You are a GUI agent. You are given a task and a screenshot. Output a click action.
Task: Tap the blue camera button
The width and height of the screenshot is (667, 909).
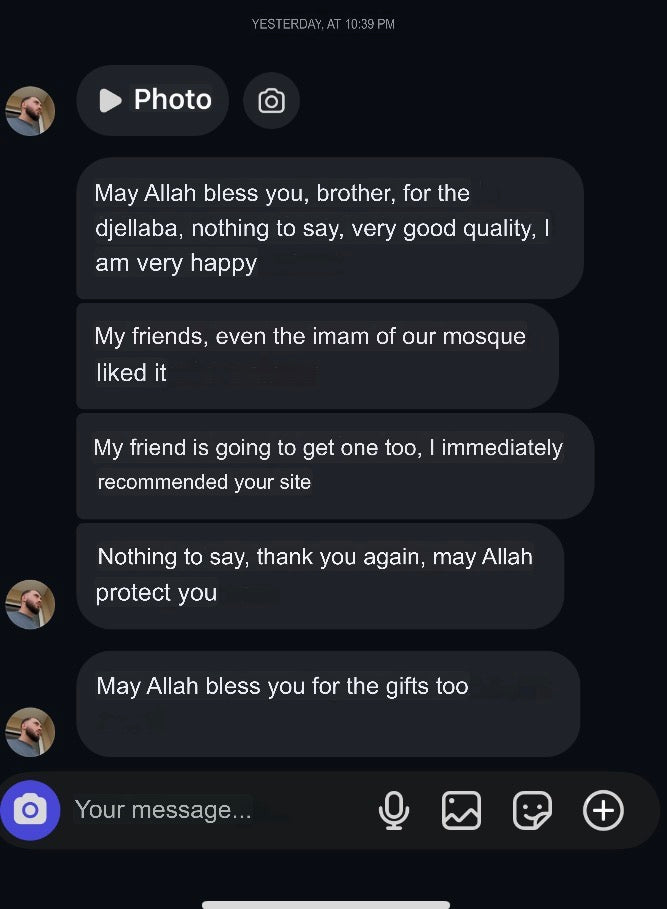click(x=30, y=809)
